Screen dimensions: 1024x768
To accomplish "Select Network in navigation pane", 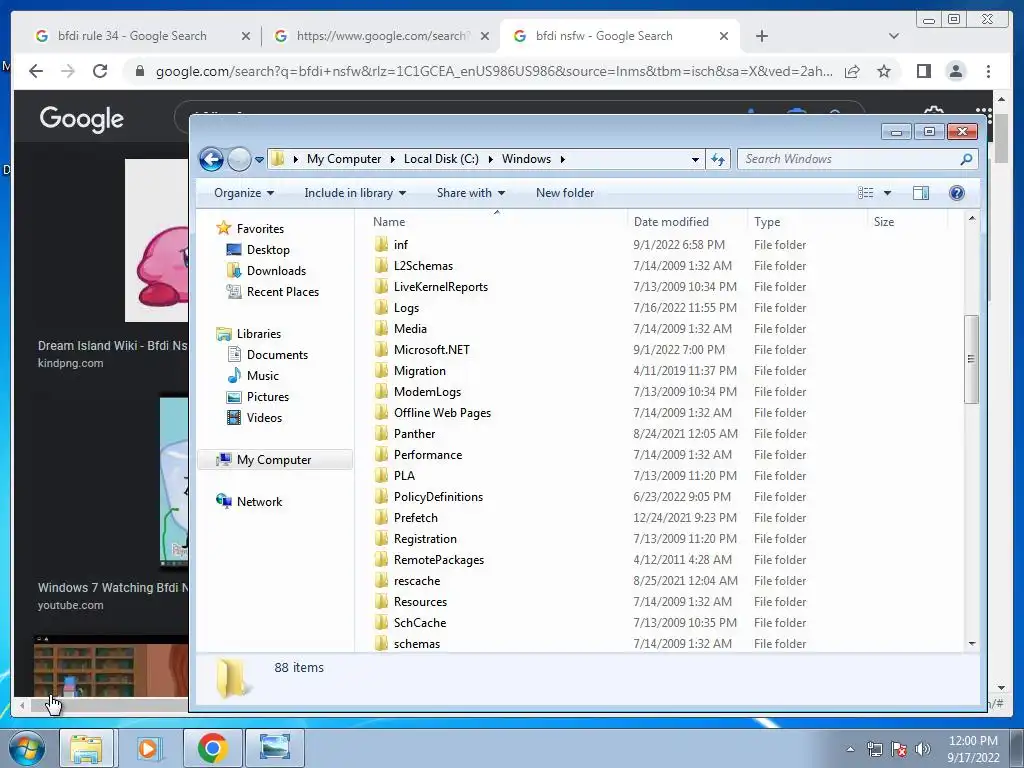I will (x=259, y=502).
